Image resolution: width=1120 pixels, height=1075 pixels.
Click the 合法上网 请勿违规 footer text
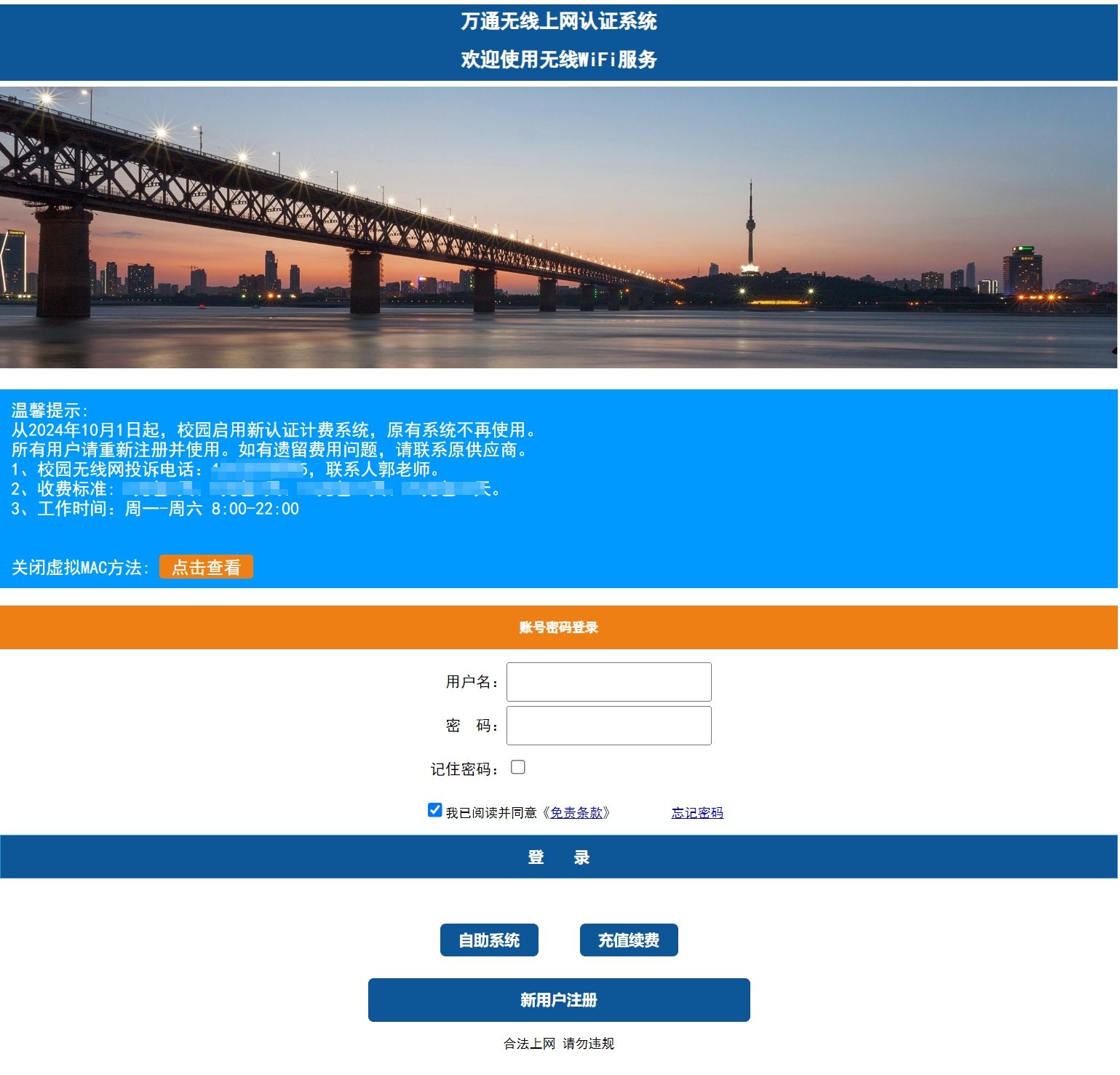click(x=558, y=1044)
